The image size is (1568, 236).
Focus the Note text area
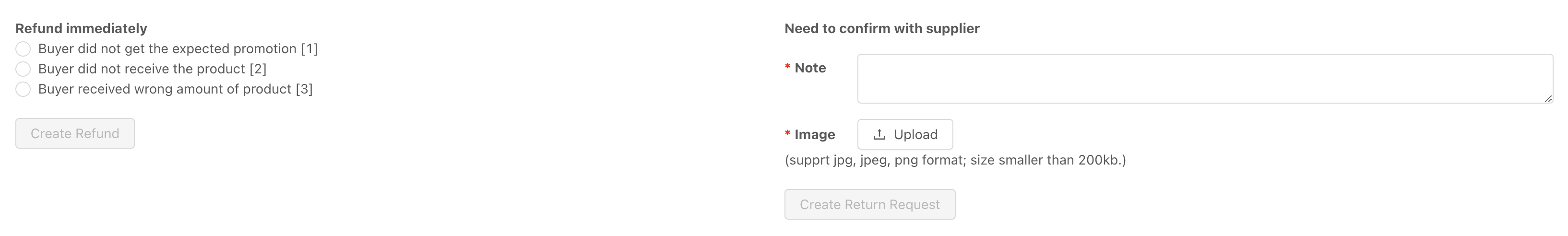1205,79
